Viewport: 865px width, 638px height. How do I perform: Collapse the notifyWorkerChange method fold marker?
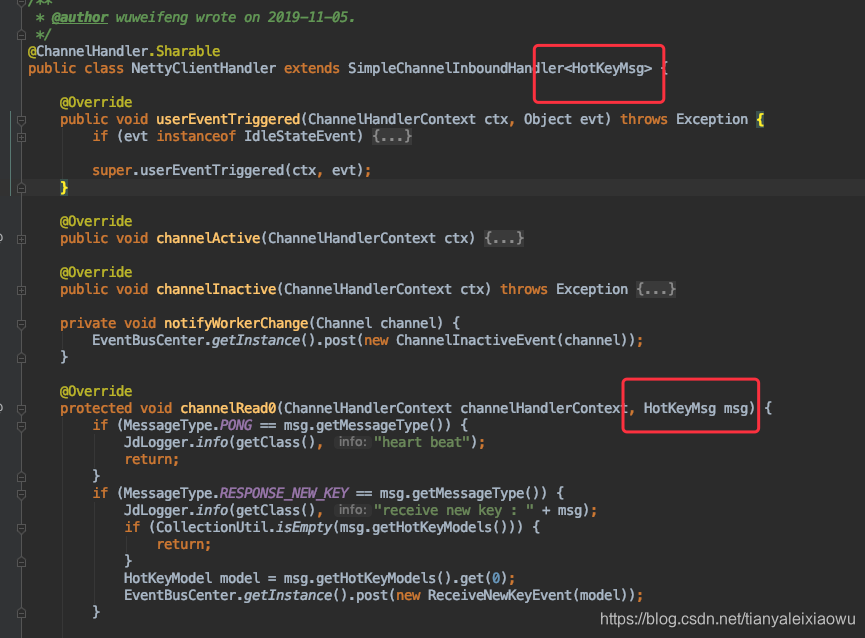tap(22, 324)
